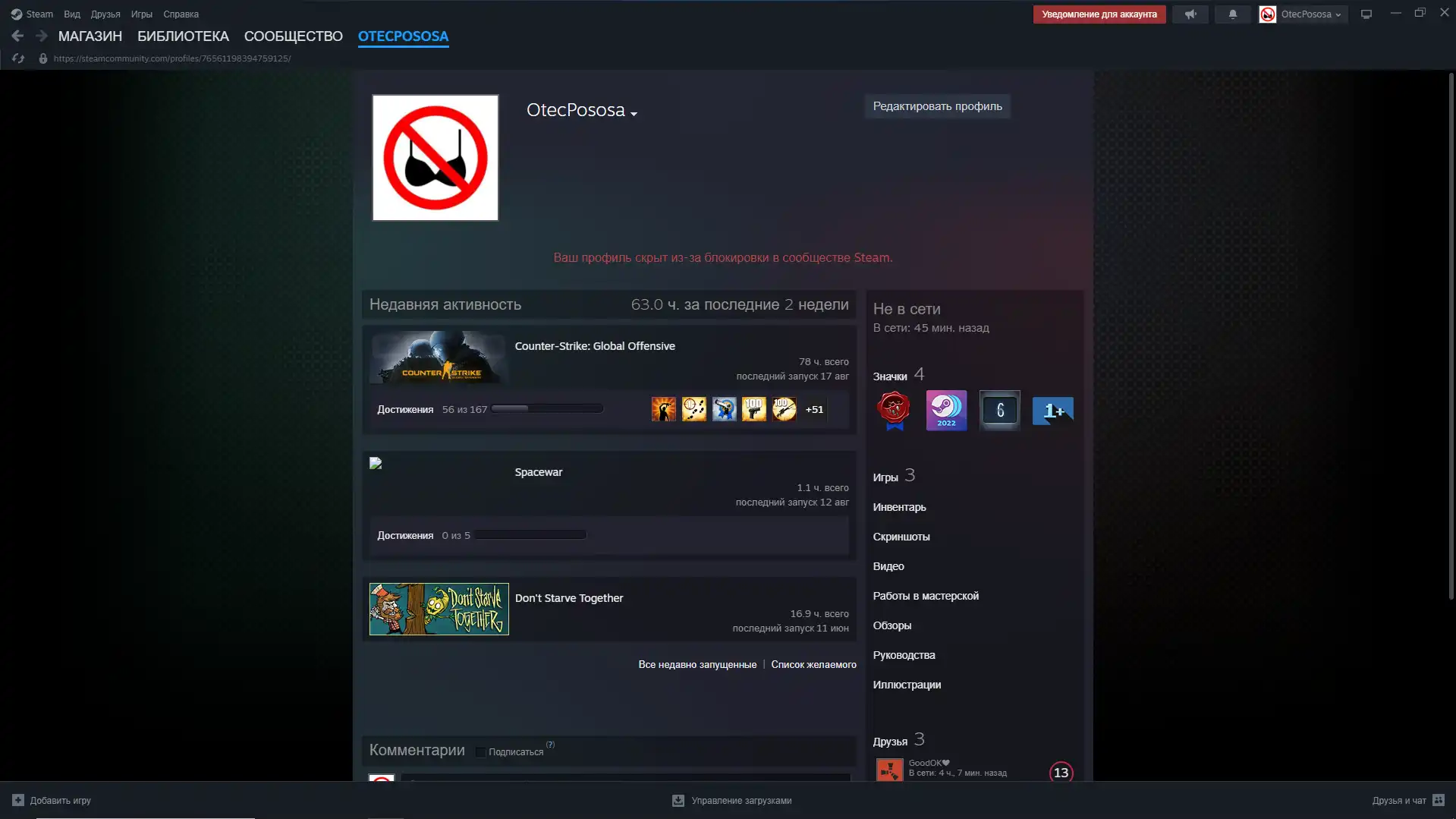Open Don't Starve Together title link

[x=568, y=598]
